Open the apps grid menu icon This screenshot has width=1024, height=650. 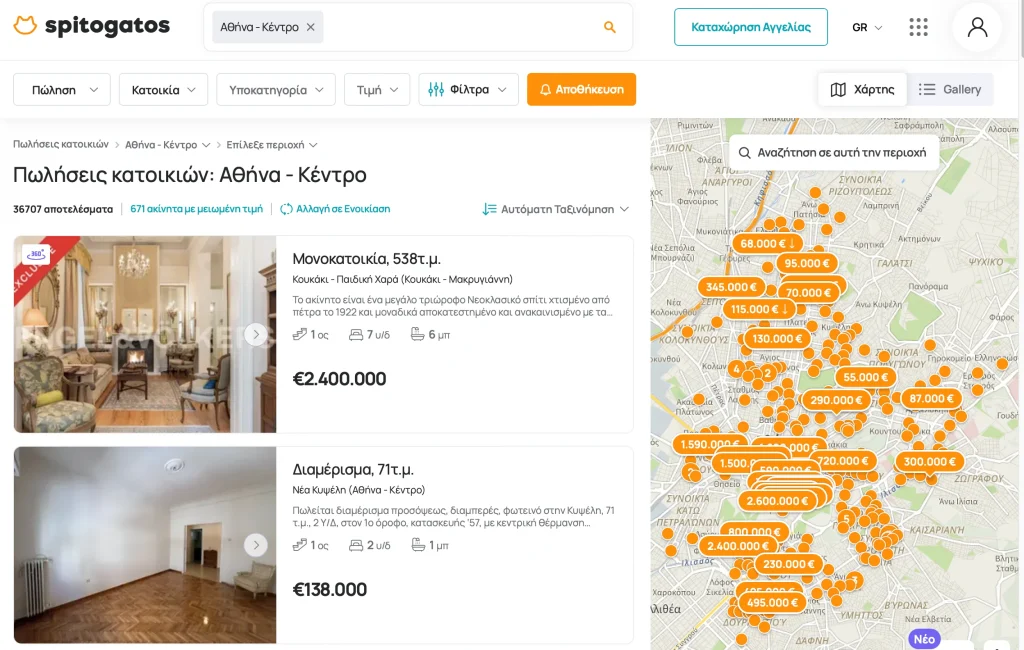click(918, 27)
